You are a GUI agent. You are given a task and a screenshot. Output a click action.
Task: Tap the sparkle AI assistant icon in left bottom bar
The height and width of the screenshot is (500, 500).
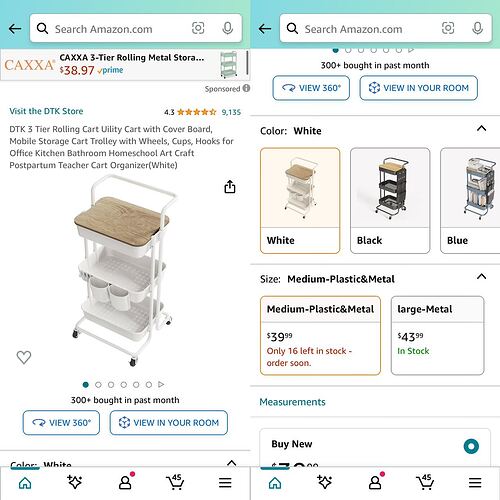click(x=74, y=482)
